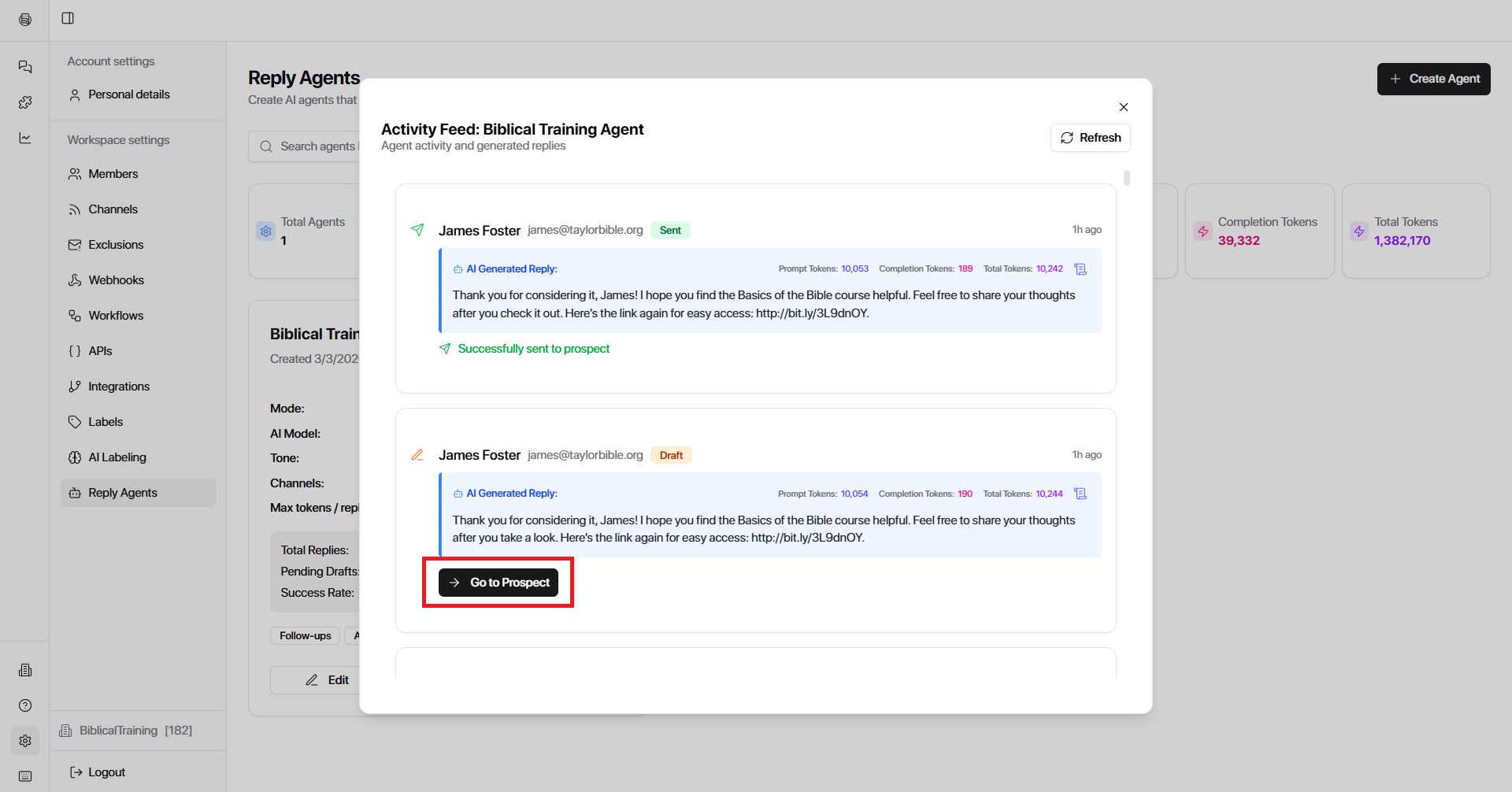Image resolution: width=1512 pixels, height=792 pixels.
Task: Click the prompt details icon on Sent reply
Action: (x=1080, y=269)
